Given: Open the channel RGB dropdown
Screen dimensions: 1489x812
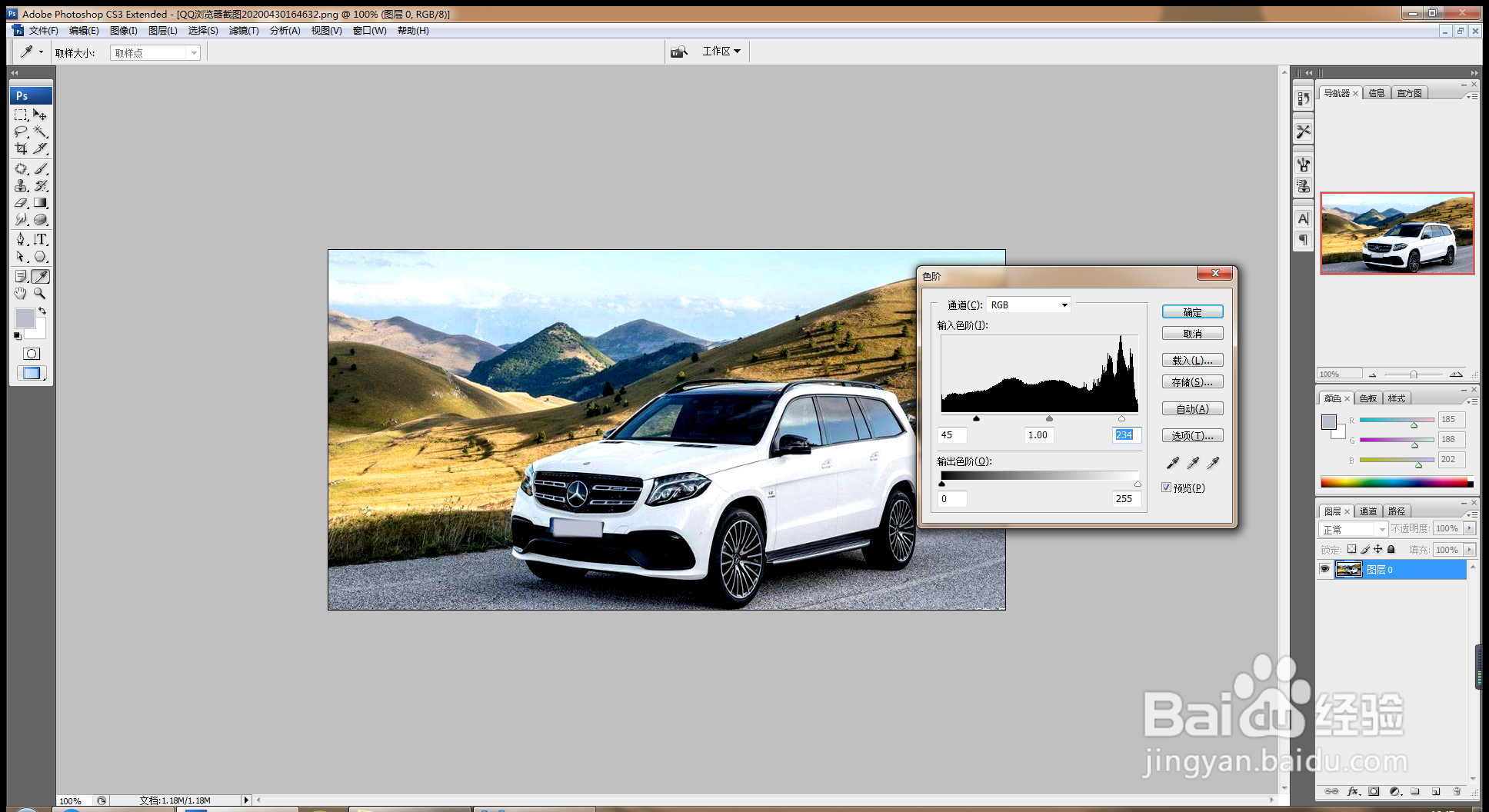Looking at the screenshot, I should [x=1028, y=304].
